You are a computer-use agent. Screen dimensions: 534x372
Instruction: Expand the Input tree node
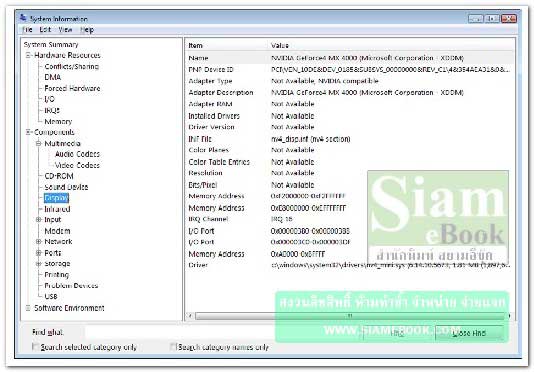pos(39,220)
